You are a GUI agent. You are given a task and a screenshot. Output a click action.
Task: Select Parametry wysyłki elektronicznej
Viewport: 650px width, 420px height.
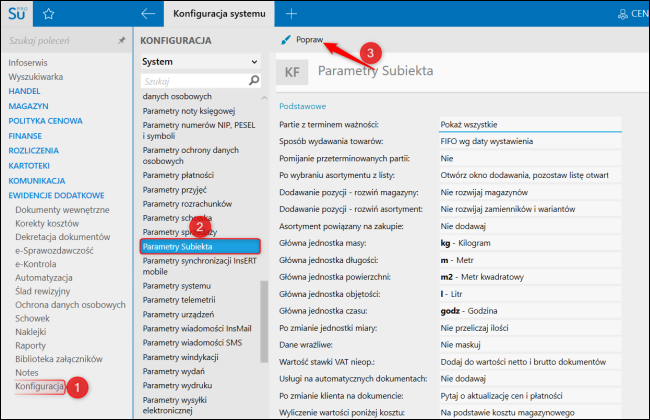[x=175, y=405]
